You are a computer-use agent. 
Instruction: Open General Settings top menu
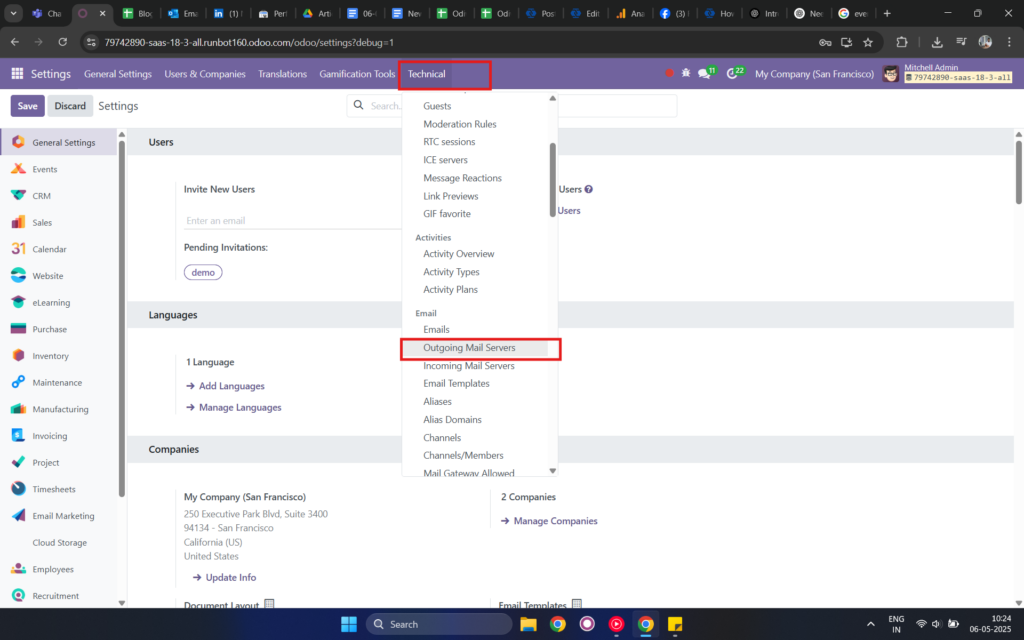[118, 74]
